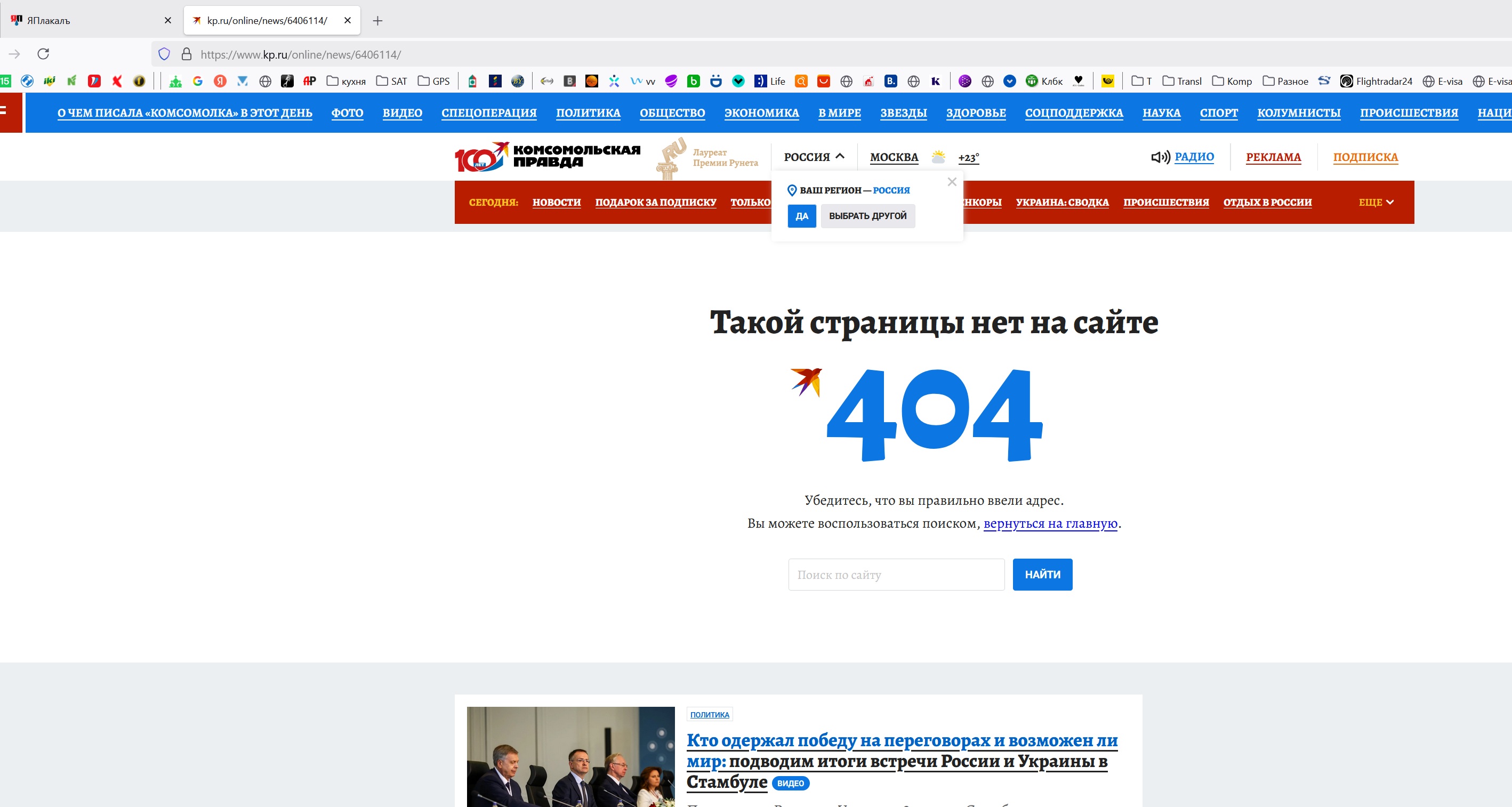Open the Клбк bookmark
Image resolution: width=1512 pixels, height=807 pixels.
coord(1044,81)
